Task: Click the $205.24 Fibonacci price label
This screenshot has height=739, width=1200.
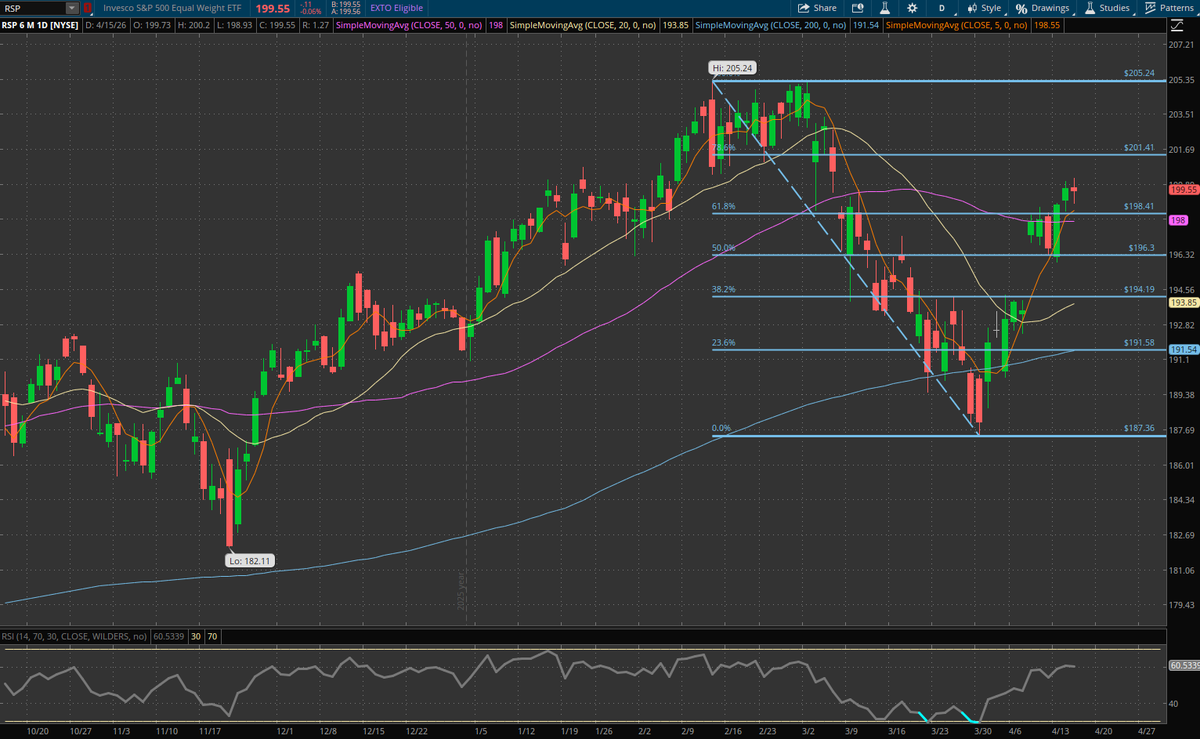Action: 1139,73
